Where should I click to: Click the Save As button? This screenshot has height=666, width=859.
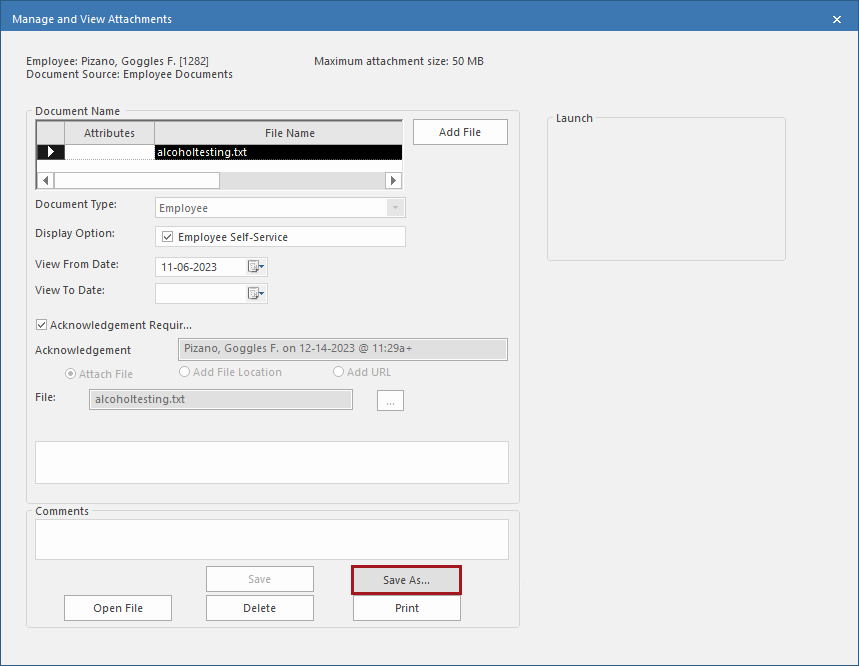click(406, 579)
